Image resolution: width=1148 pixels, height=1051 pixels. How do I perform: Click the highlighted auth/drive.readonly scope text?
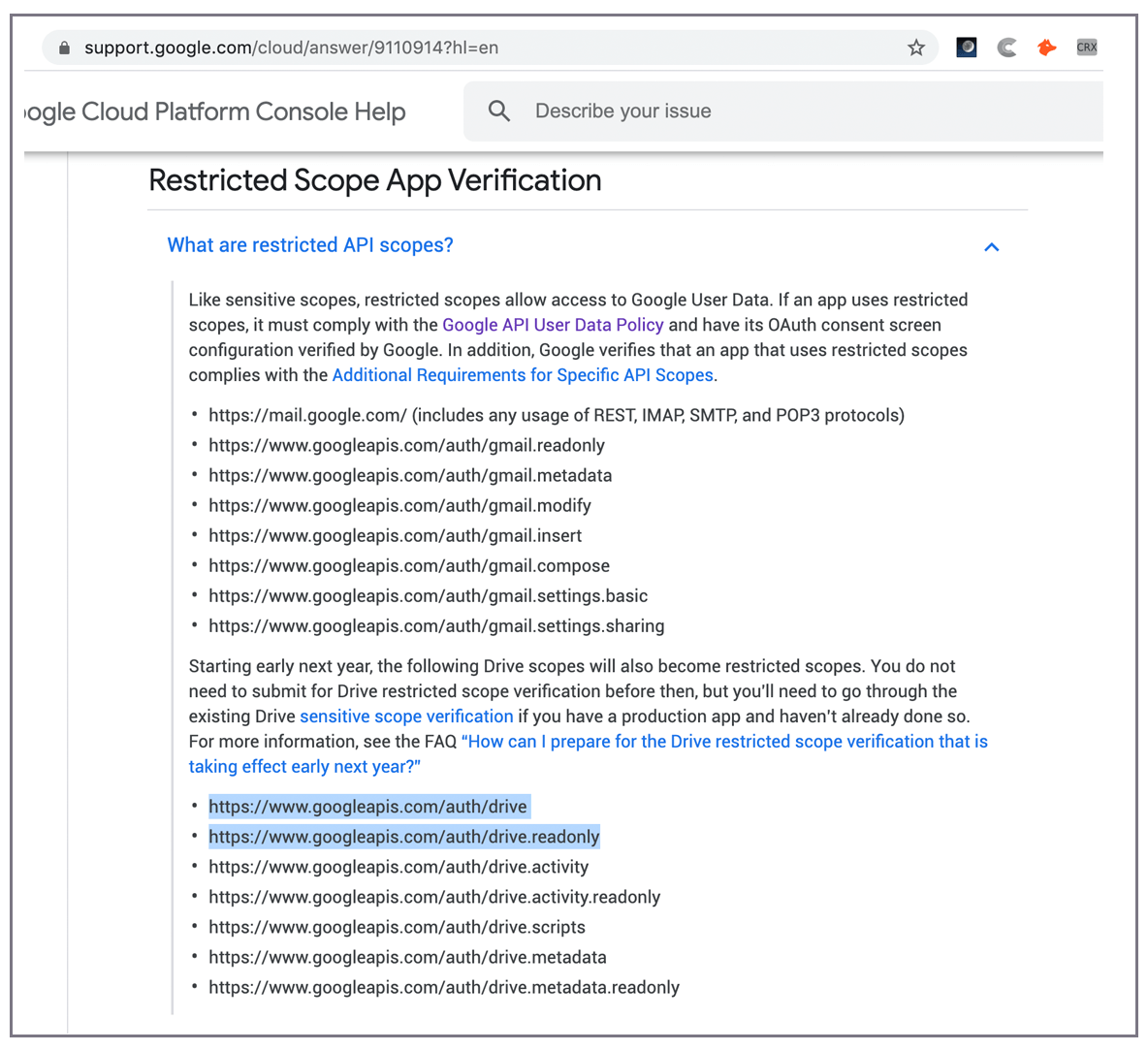pyautogui.click(x=404, y=837)
